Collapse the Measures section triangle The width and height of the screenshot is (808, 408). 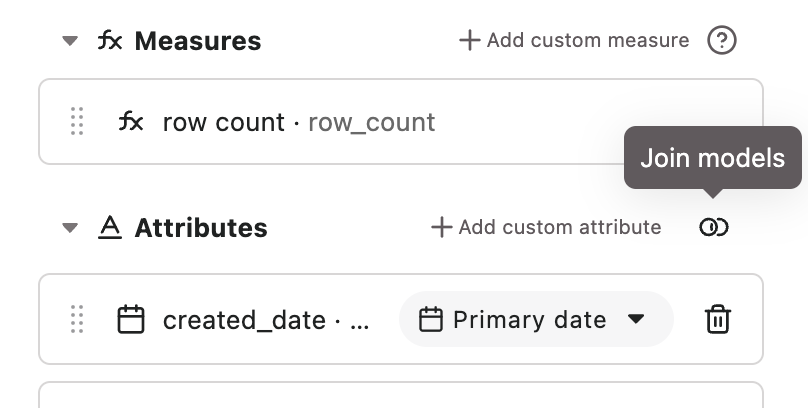pyautogui.click(x=70, y=41)
